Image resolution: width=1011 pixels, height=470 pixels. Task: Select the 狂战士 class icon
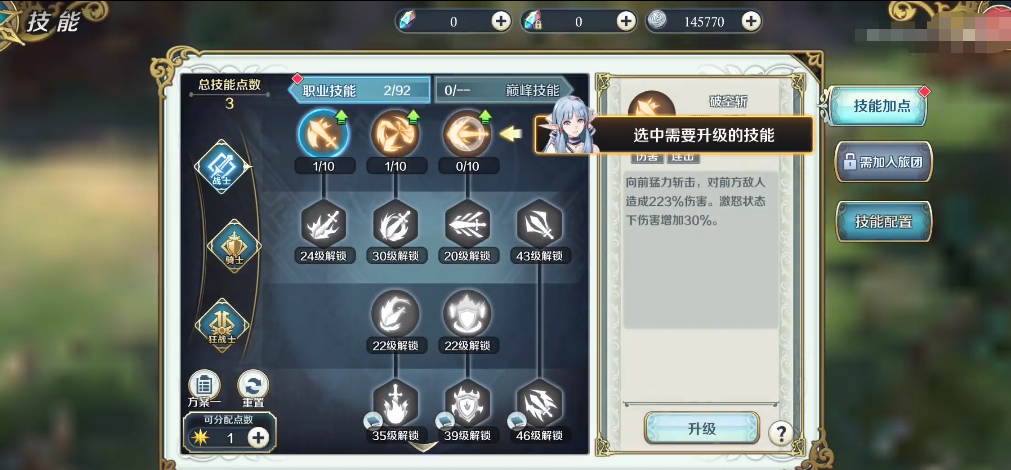222,326
